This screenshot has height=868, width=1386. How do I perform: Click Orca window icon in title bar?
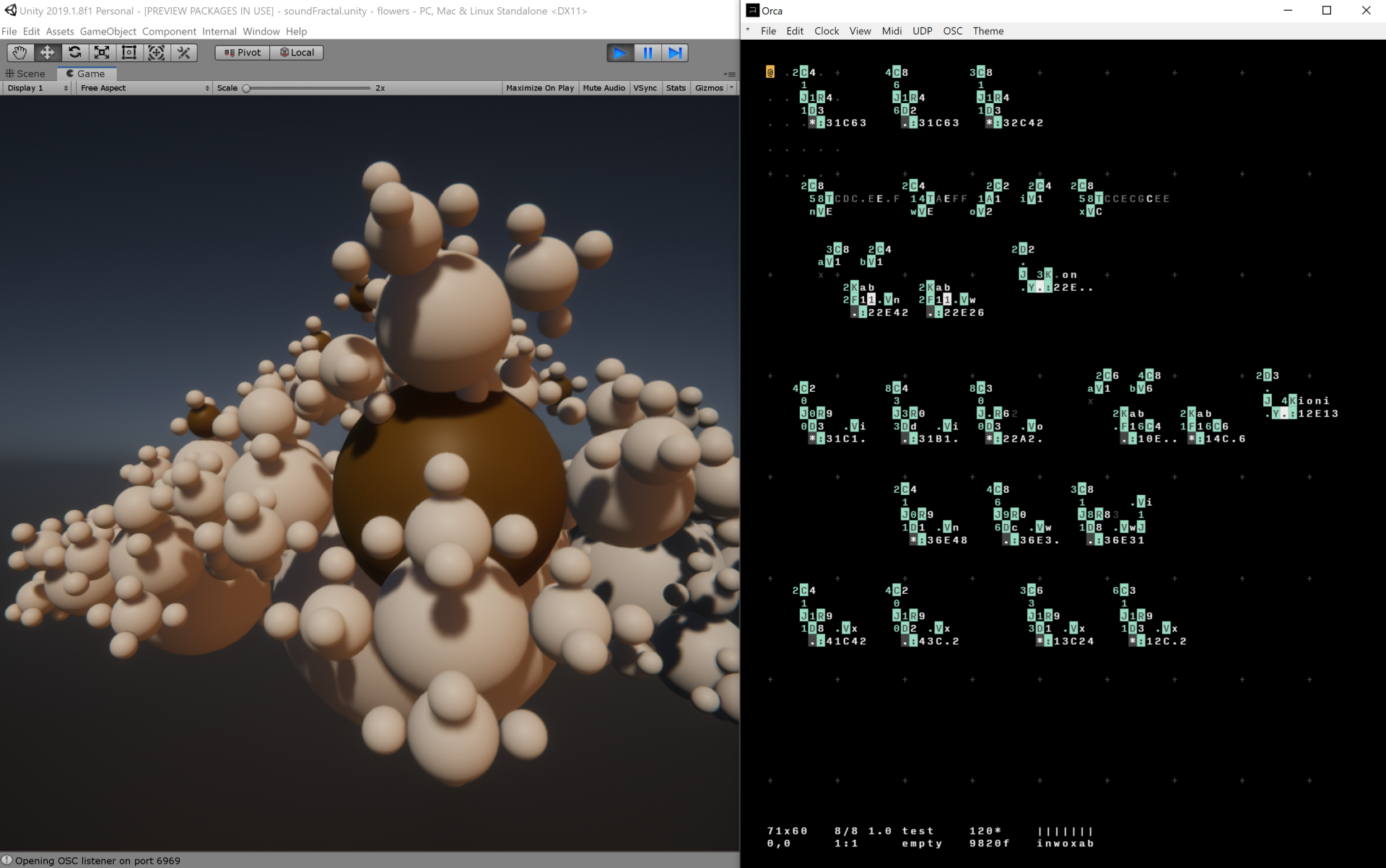[x=752, y=10]
